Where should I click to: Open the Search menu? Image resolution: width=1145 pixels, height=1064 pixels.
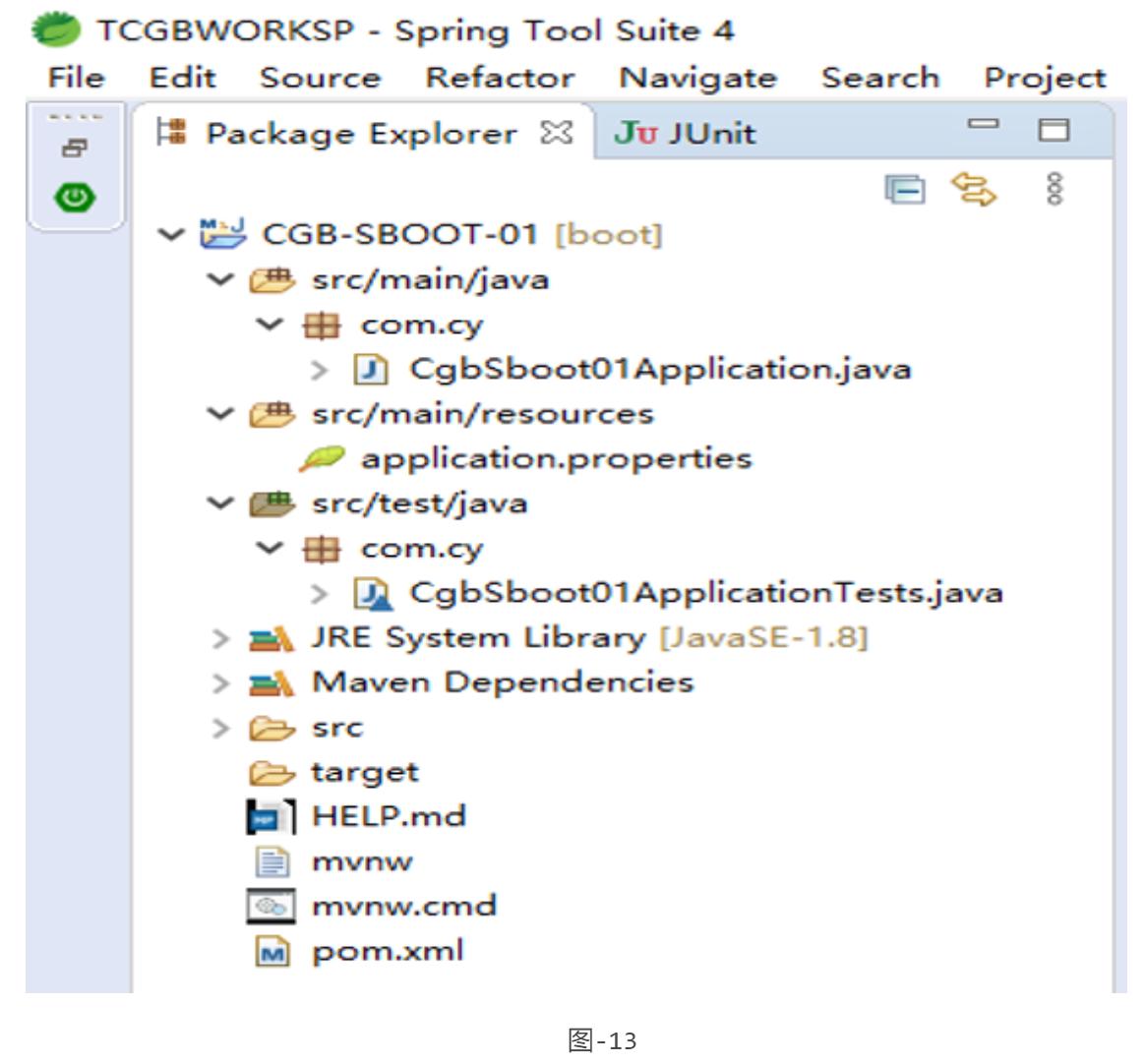tap(880, 78)
